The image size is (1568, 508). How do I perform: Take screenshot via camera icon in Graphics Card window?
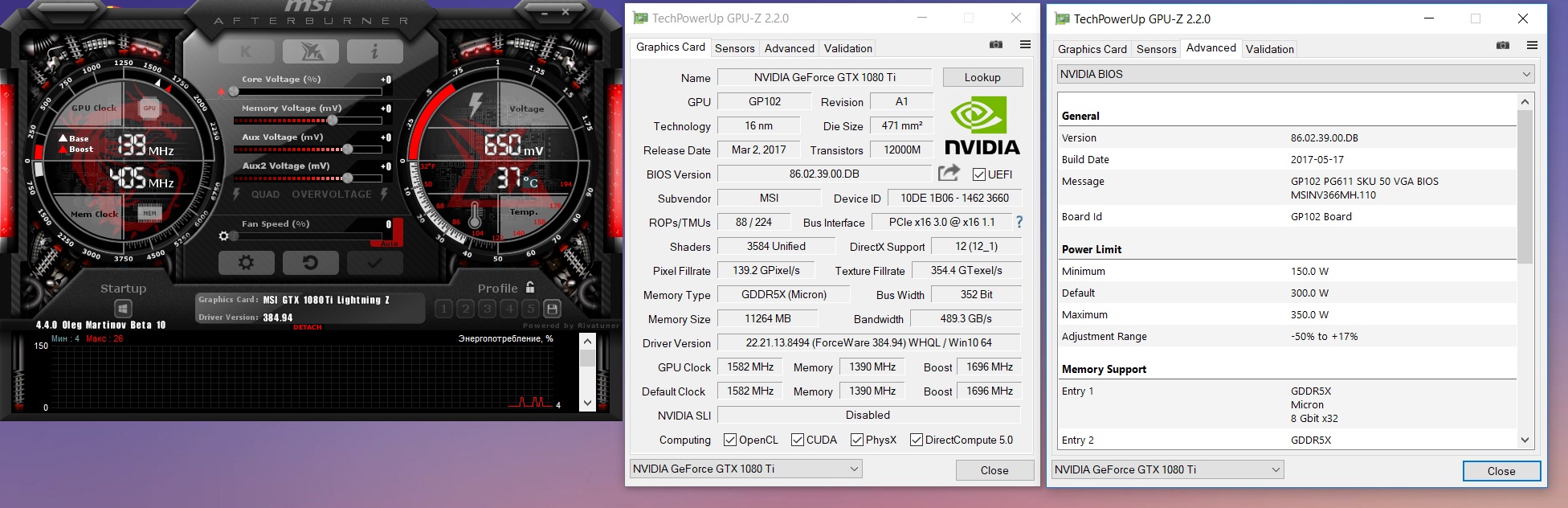pyautogui.click(x=996, y=45)
